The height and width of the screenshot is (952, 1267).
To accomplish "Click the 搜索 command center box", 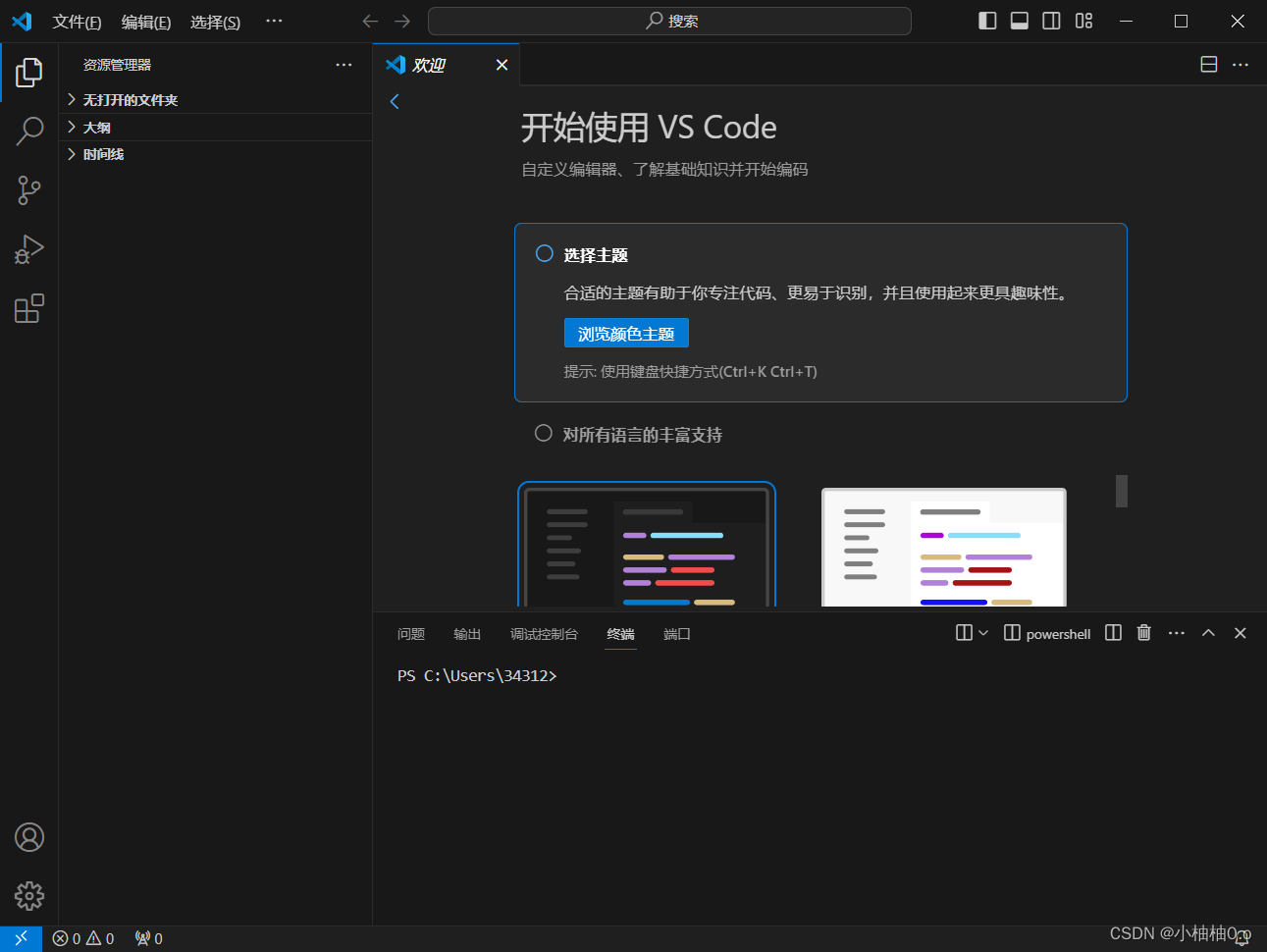I will point(669,21).
